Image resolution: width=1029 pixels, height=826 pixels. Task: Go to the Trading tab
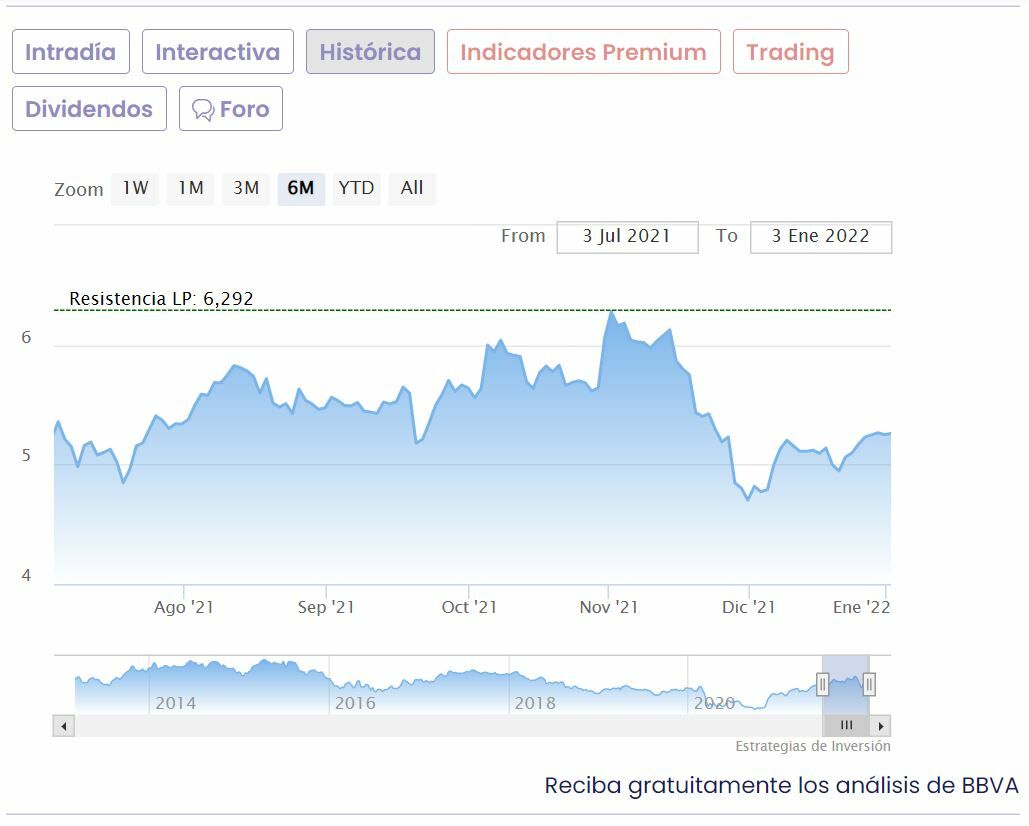click(790, 52)
